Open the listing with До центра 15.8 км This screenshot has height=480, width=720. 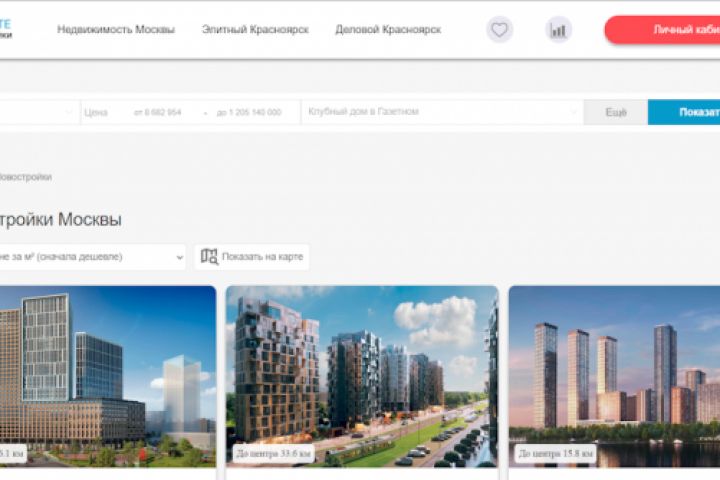click(614, 377)
